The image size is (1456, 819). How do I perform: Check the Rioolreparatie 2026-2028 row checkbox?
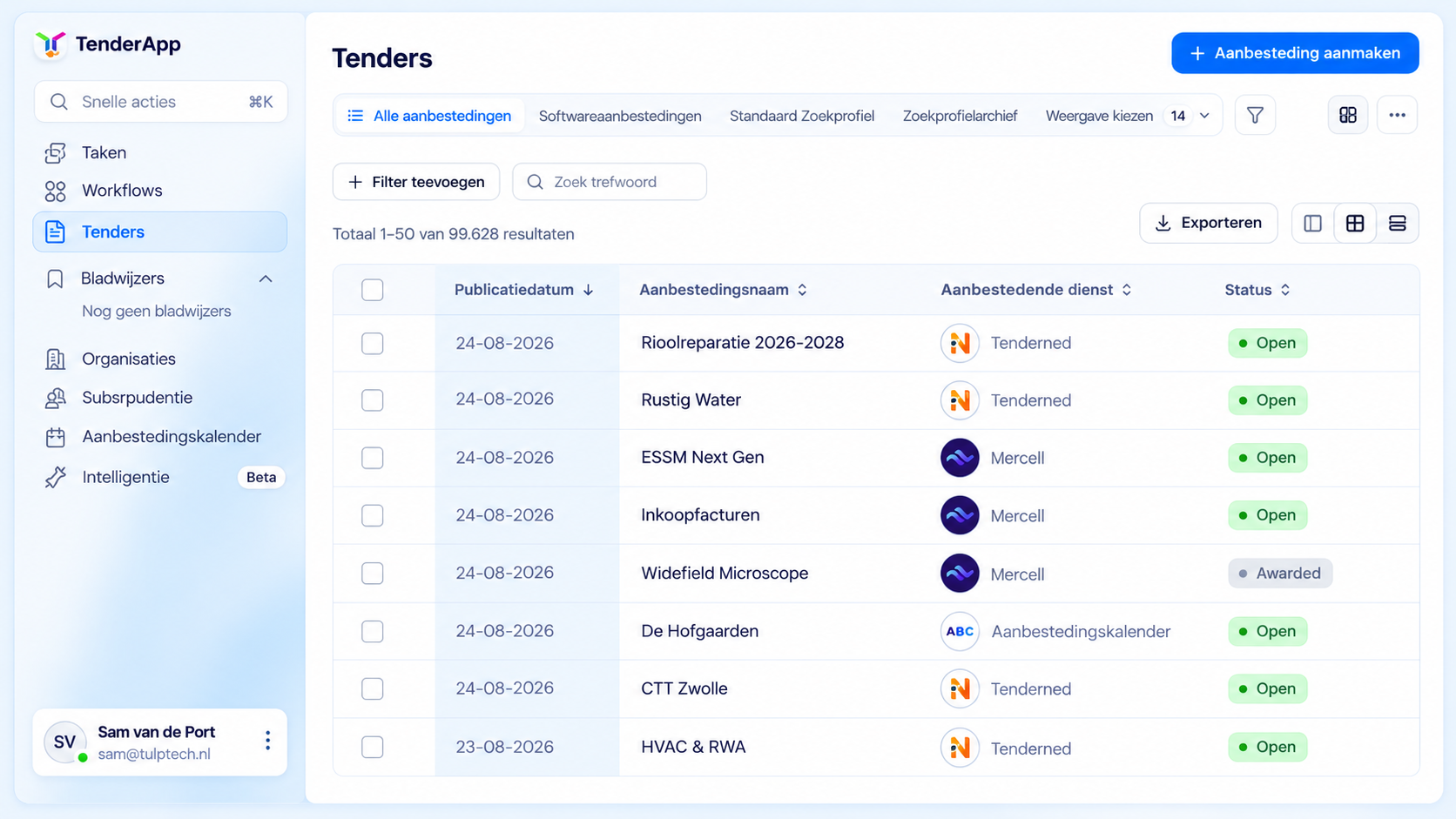373,343
